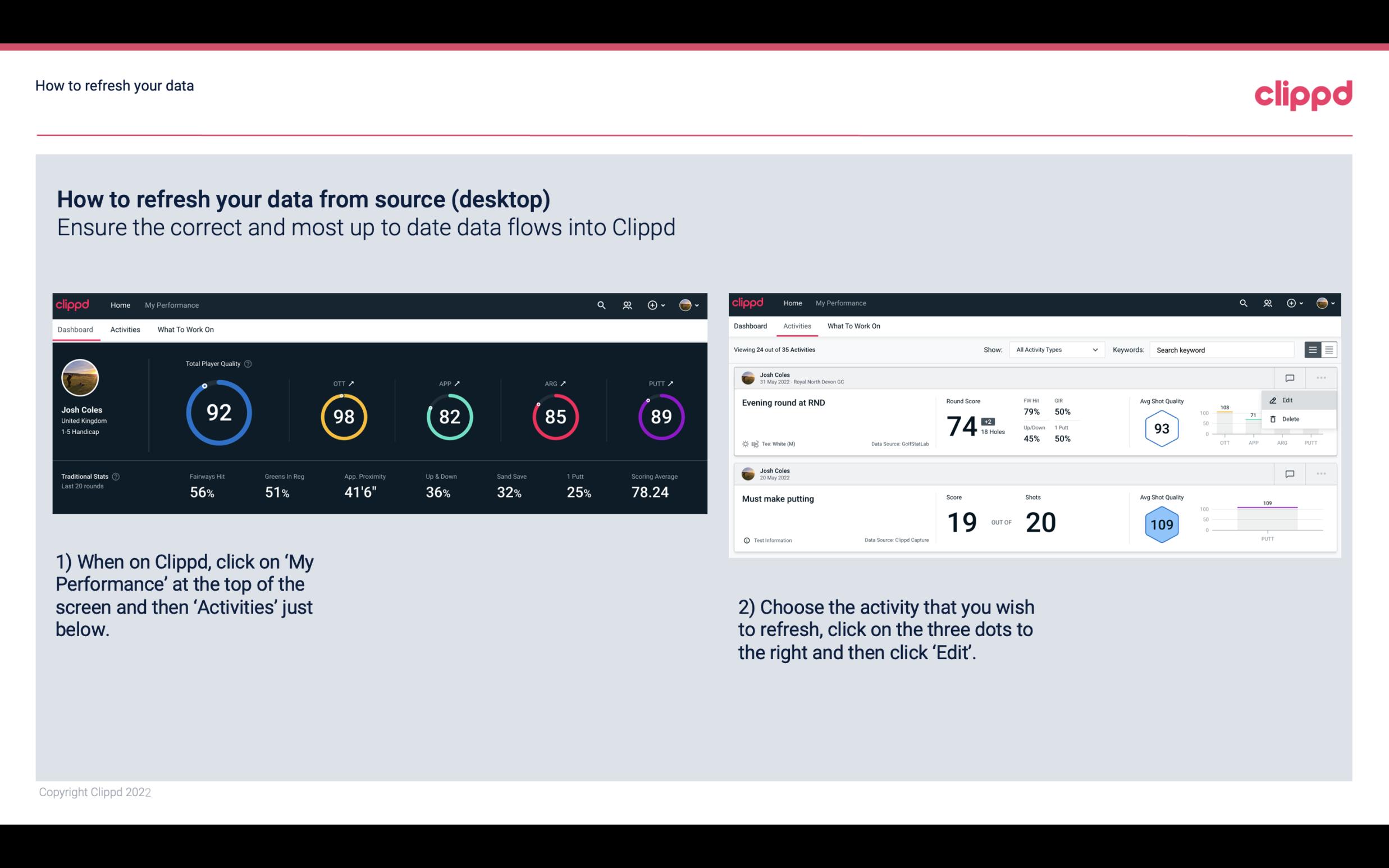The image size is (1389, 868).
Task: Click the search icon in top navigation
Action: 600,304
